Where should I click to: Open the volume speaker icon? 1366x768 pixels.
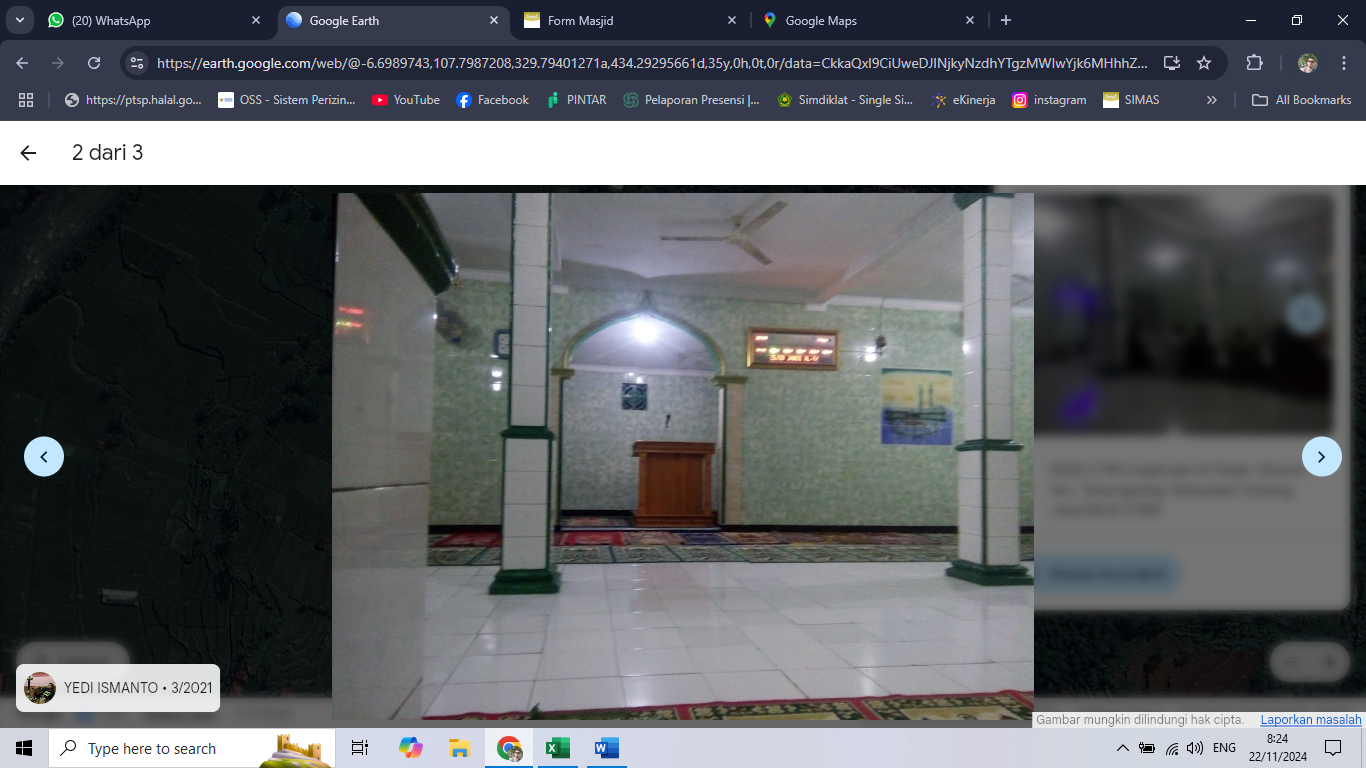(x=1195, y=748)
